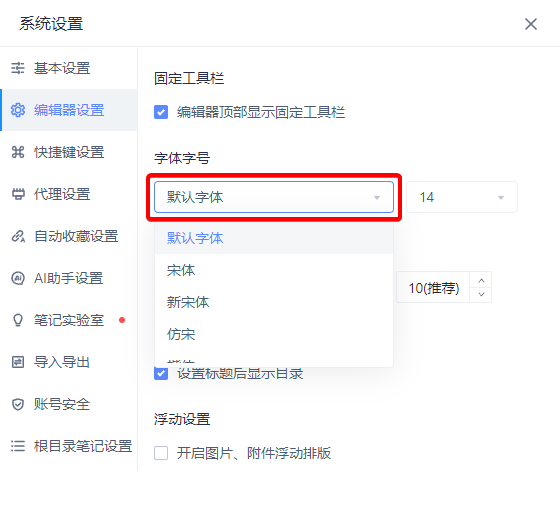Viewport: 560px width, 528px height.
Task: Open 根目录笔记设置 section
Action: (x=69, y=446)
